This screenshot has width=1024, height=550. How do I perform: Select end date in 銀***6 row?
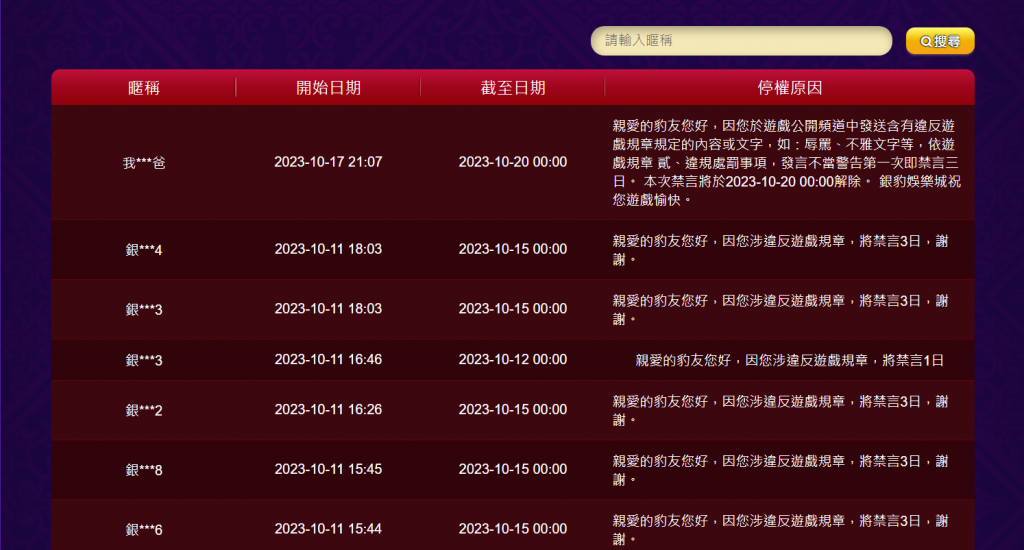click(x=513, y=529)
